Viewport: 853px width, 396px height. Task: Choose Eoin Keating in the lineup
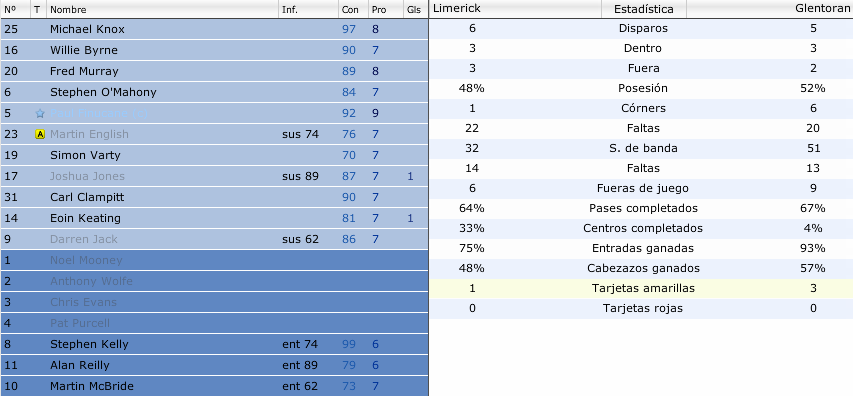pos(214,218)
